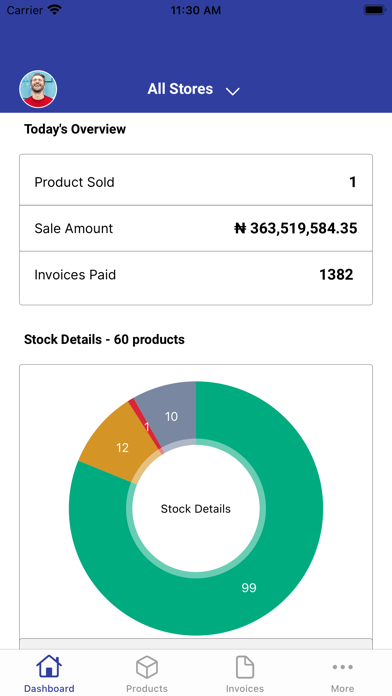Screen dimensions: 392x696
Task: Switch to the Products tab
Action: [x=147, y=674]
